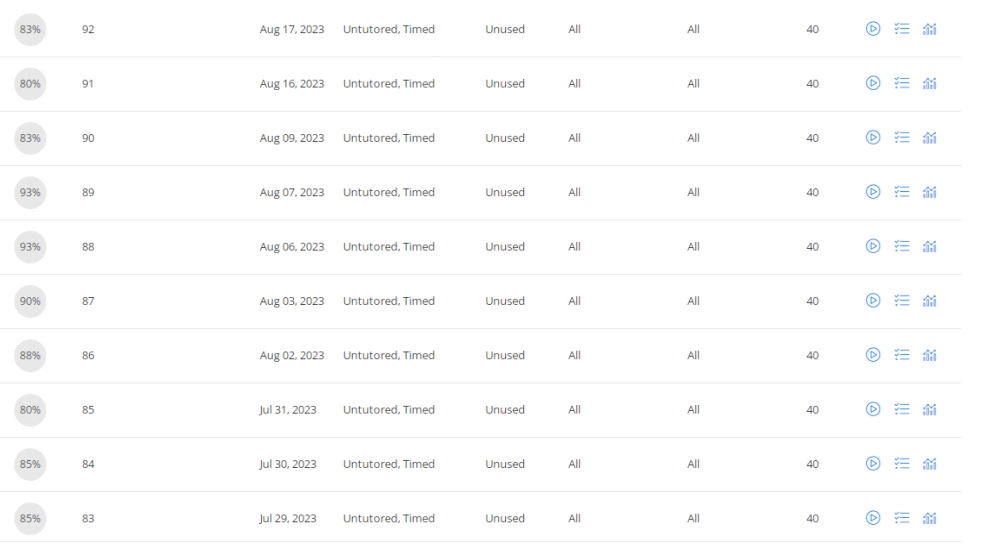The width and height of the screenshot is (988, 553).
Task: Click test ID 90 in the list
Action: tap(88, 138)
